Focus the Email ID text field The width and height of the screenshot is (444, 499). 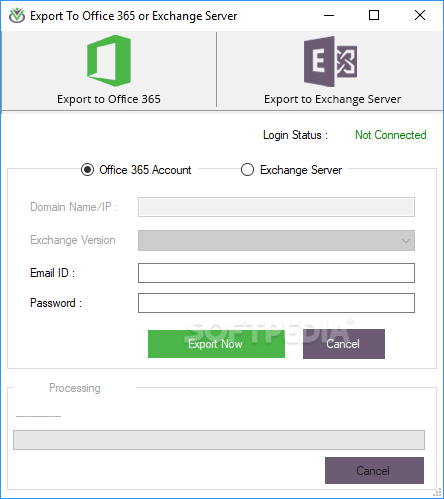tap(276, 273)
